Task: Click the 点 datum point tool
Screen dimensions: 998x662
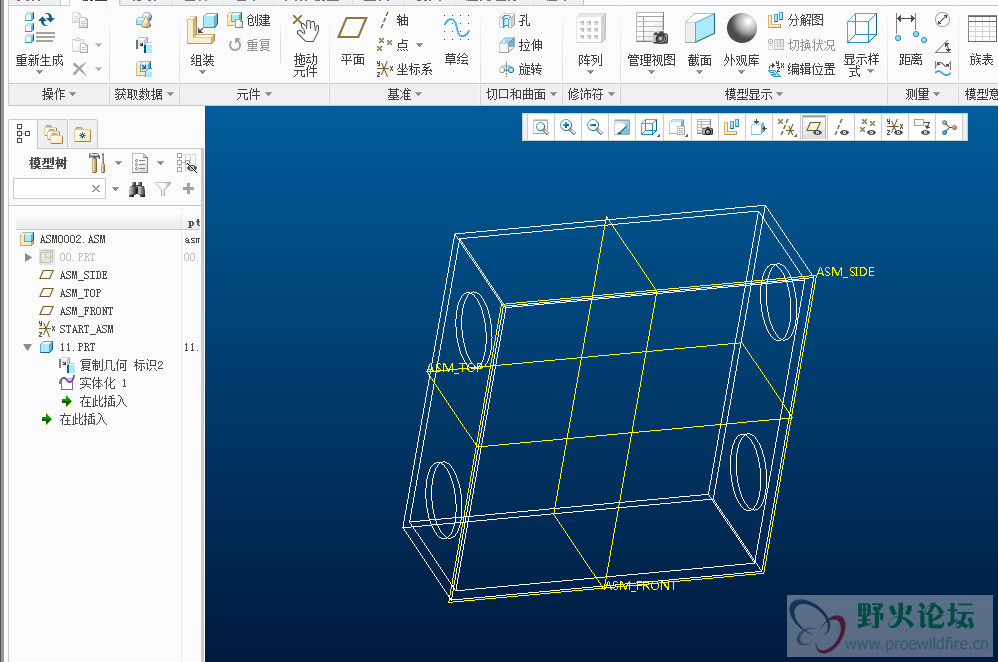Action: click(393, 45)
